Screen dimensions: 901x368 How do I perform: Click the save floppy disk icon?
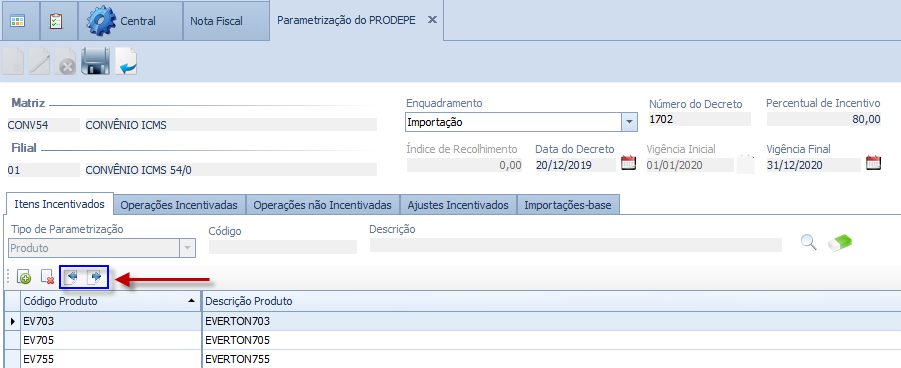(x=95, y=61)
